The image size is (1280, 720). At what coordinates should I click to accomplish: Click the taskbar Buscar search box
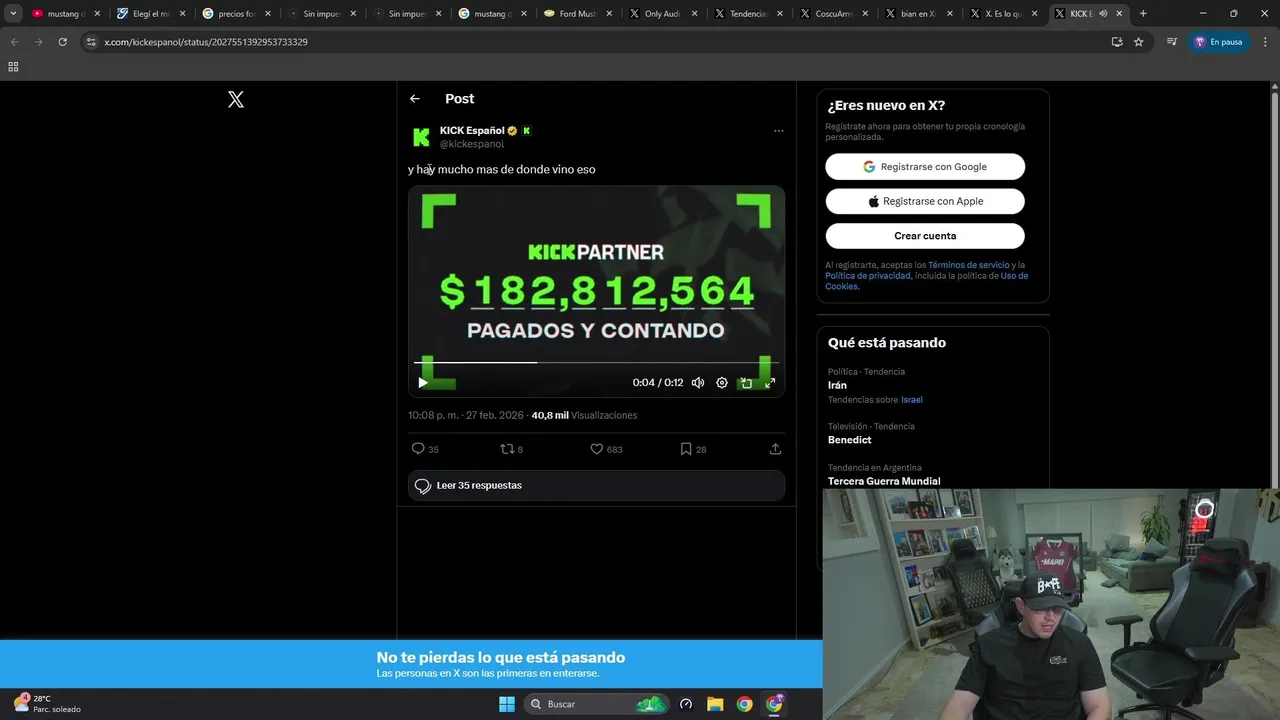coord(597,704)
